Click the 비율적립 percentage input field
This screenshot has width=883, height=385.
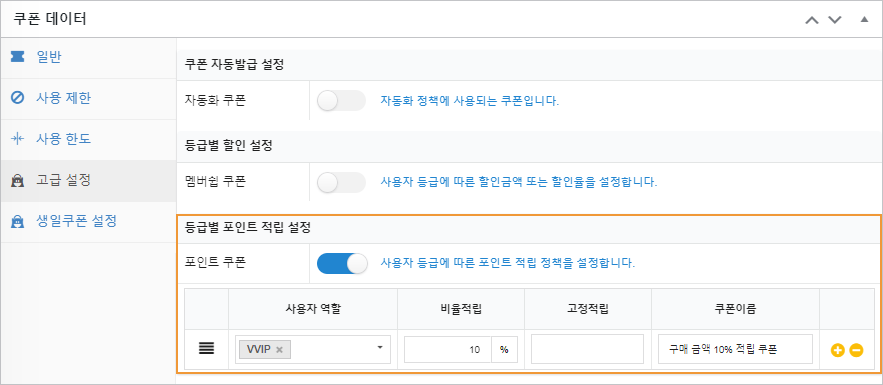pyautogui.click(x=448, y=349)
